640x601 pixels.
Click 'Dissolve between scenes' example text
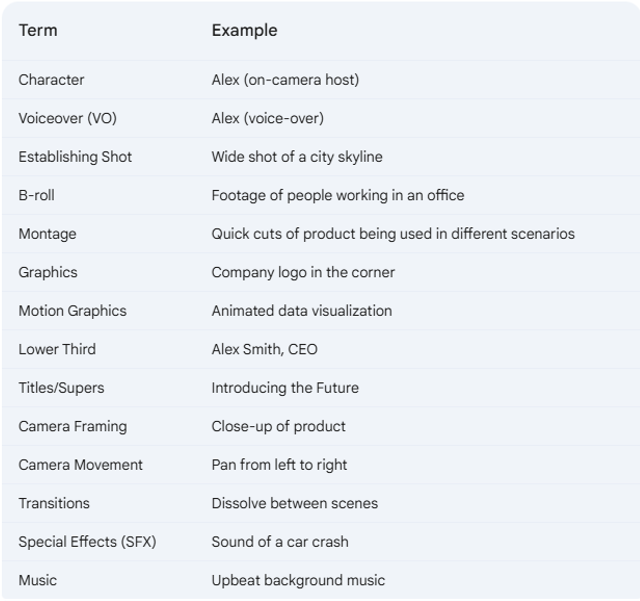(x=295, y=503)
